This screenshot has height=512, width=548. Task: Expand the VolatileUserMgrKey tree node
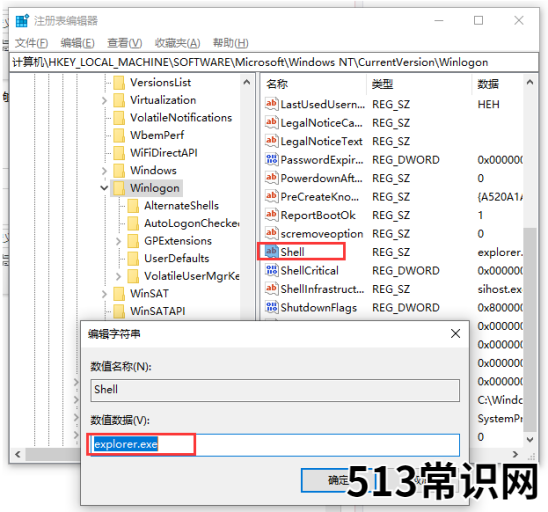118,276
